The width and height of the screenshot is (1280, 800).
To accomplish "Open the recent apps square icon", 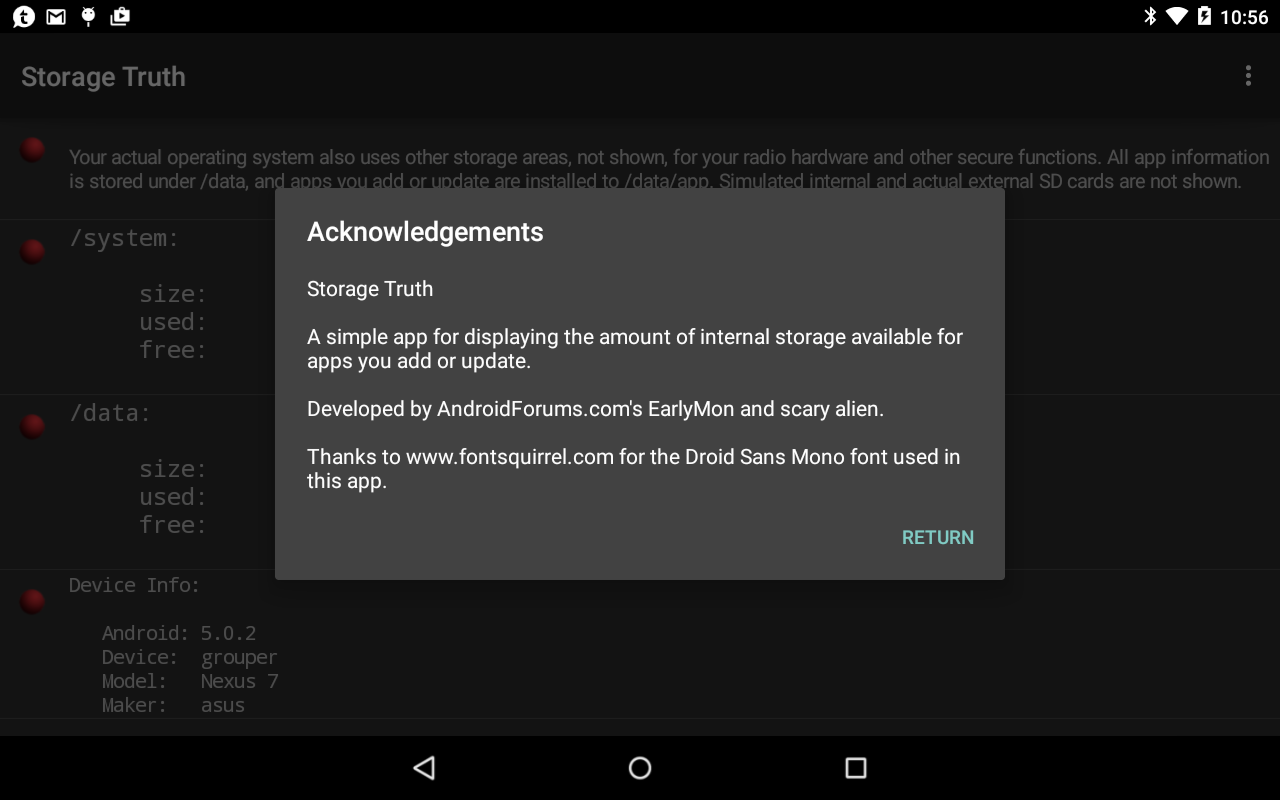I will (x=855, y=767).
